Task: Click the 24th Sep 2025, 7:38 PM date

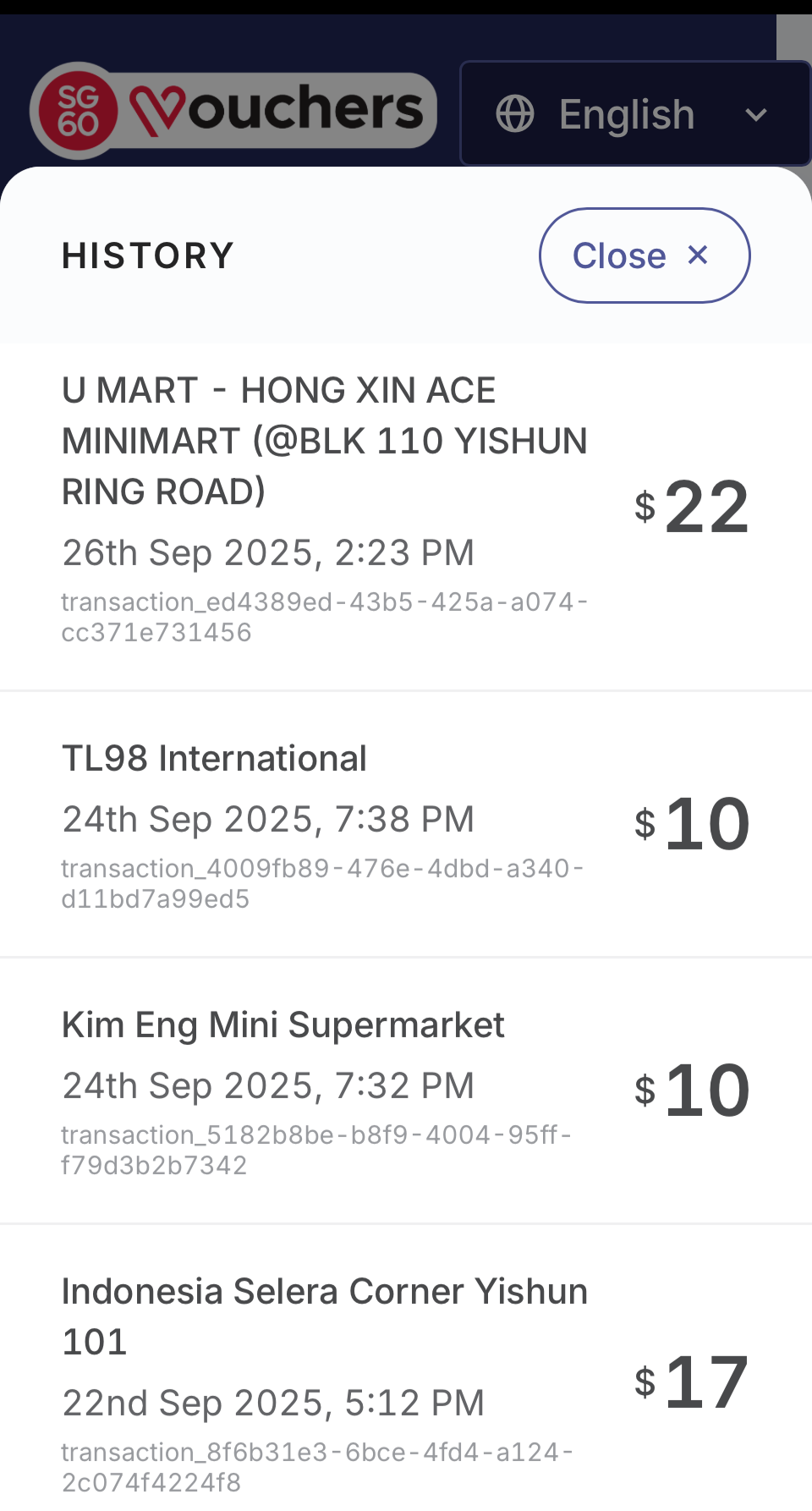Action: (268, 819)
